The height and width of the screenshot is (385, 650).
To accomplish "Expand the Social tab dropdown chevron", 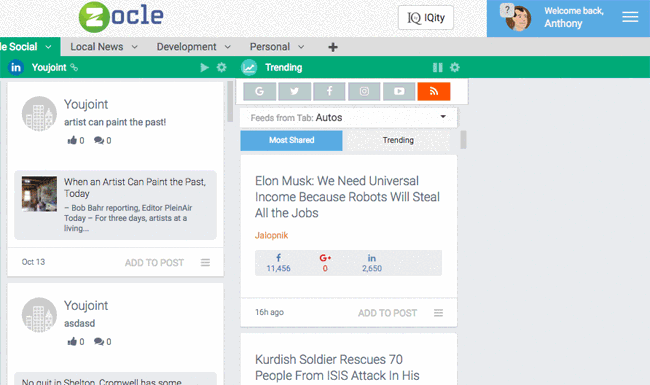I will coord(48,47).
